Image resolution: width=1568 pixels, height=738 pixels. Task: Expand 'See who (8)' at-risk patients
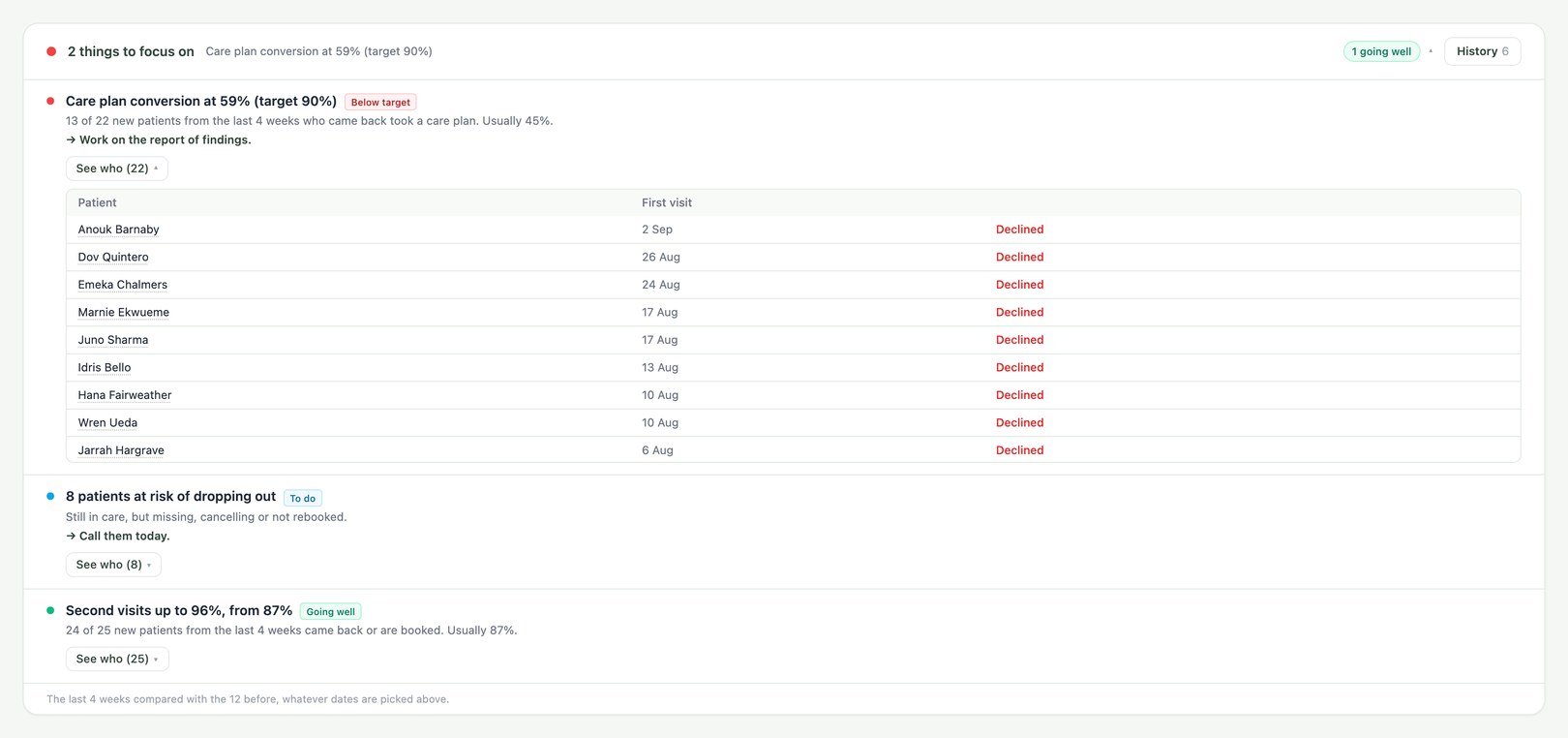(113, 565)
